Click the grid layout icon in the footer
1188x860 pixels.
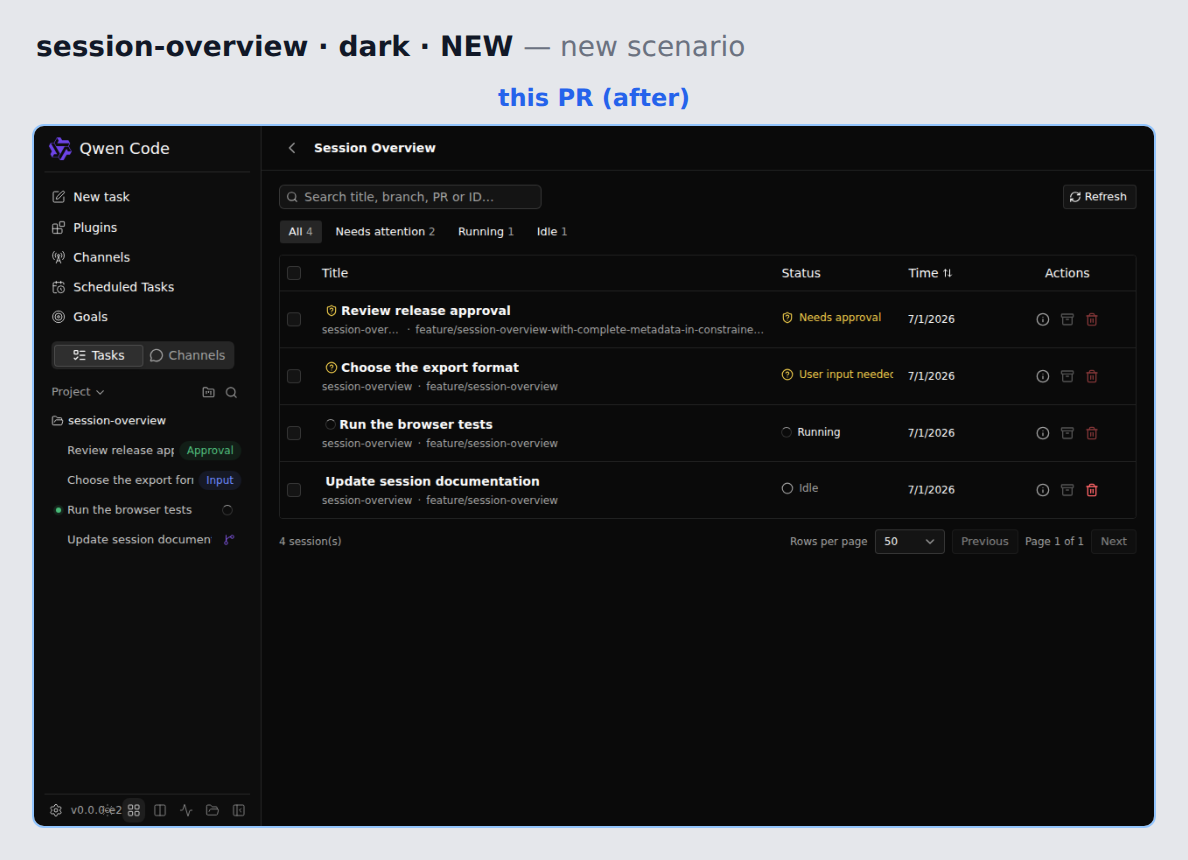point(134,811)
